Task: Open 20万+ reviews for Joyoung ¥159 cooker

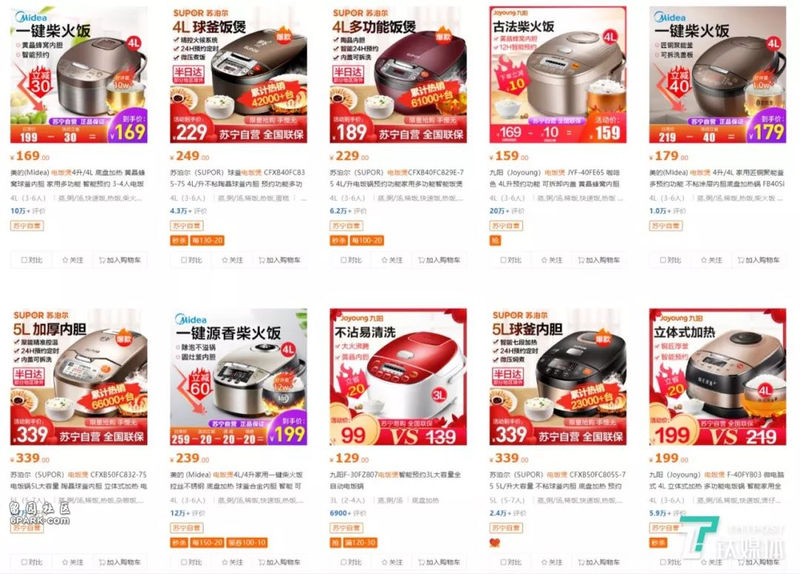Action: click(503, 211)
